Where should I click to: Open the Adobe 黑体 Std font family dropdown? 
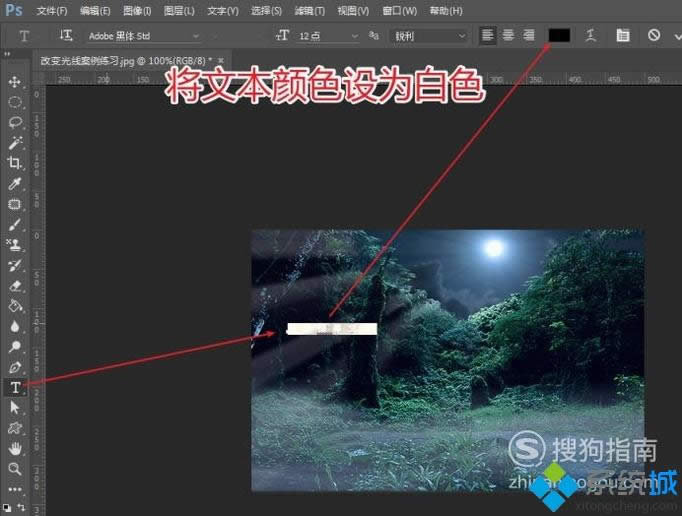tap(144, 36)
